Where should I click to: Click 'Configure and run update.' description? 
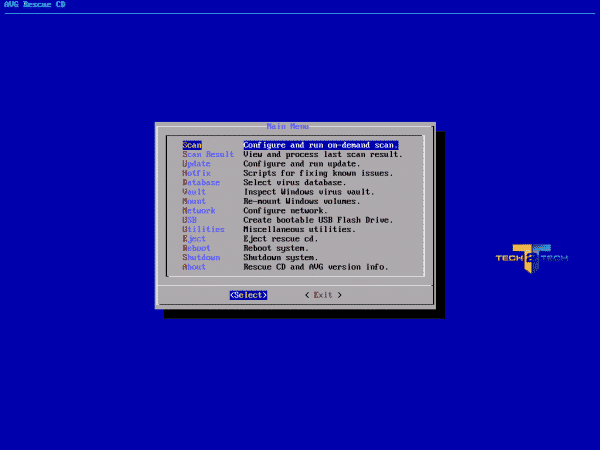302,164
